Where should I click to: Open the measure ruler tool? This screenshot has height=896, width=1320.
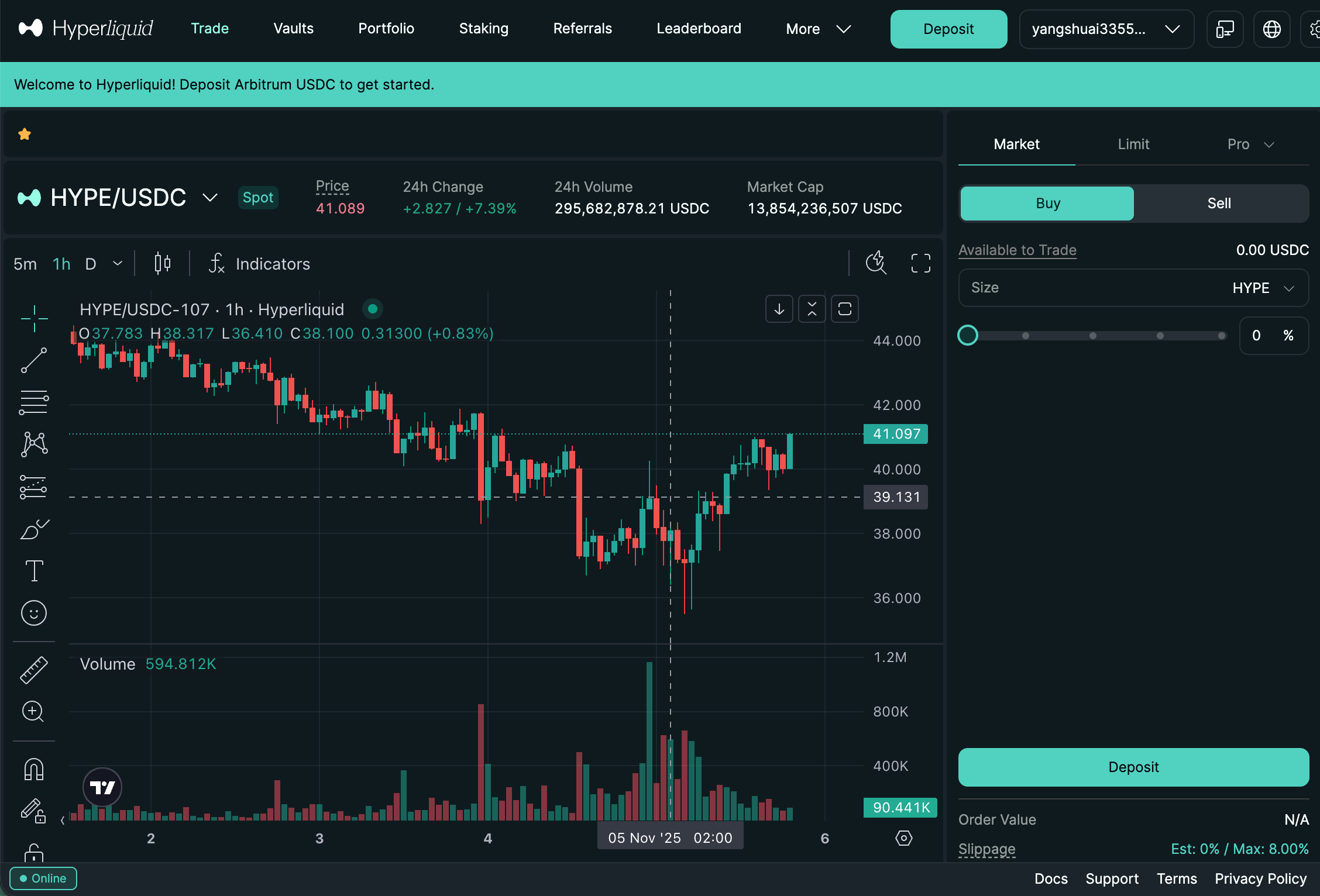(x=33, y=669)
